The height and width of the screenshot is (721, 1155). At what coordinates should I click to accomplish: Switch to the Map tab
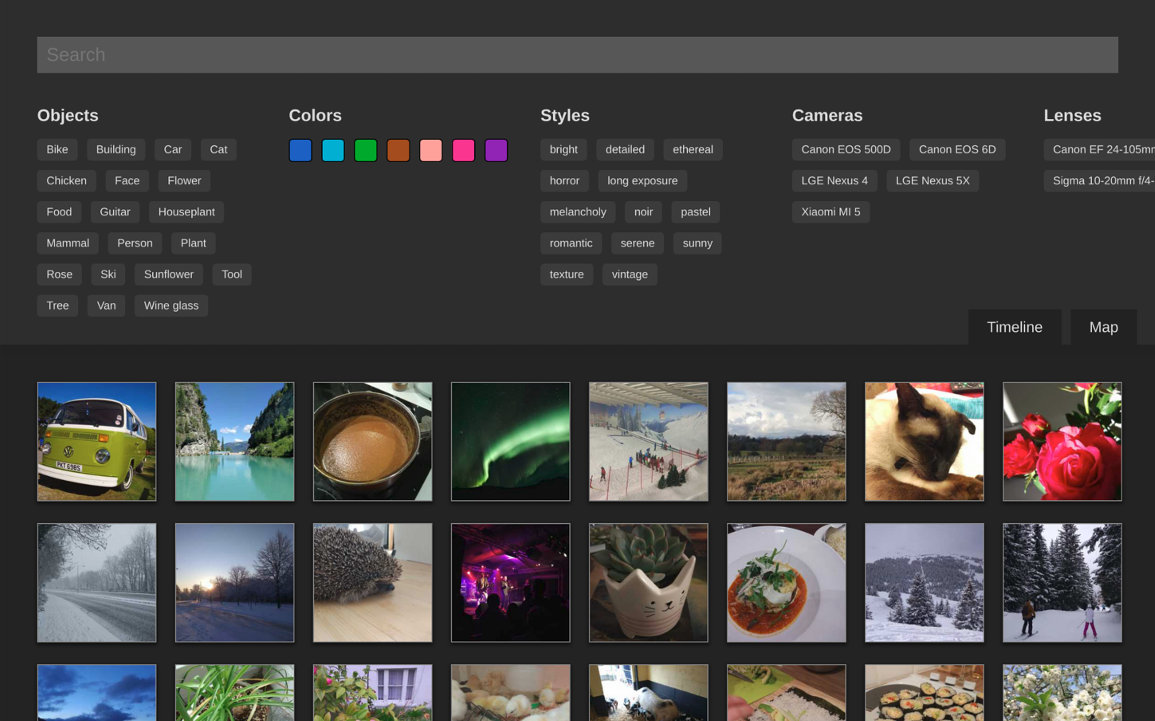[1103, 327]
